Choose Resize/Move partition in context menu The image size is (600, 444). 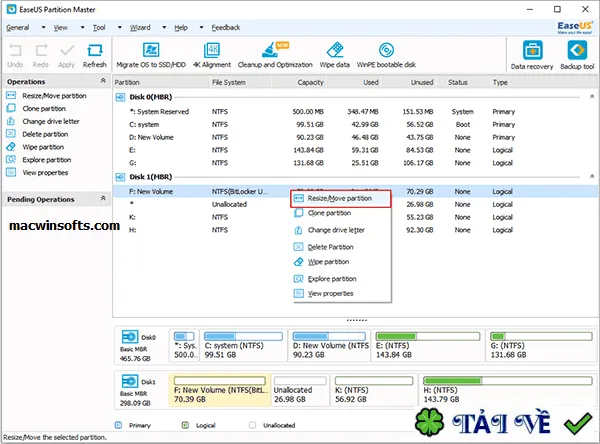pos(341,199)
